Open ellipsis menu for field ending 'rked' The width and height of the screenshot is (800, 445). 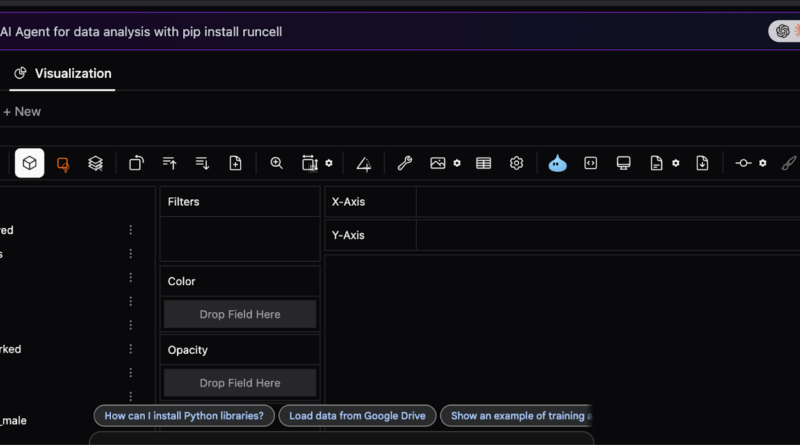pos(131,349)
